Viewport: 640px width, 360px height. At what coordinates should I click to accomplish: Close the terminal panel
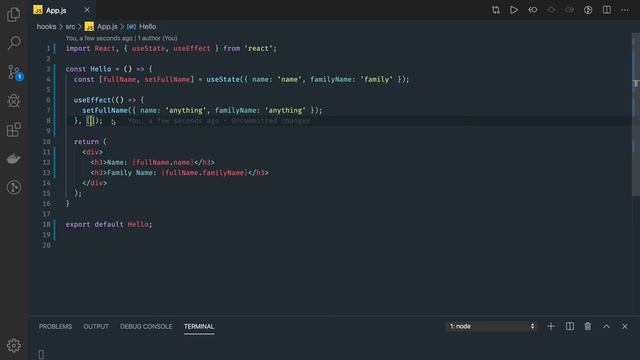pyautogui.click(x=625, y=326)
